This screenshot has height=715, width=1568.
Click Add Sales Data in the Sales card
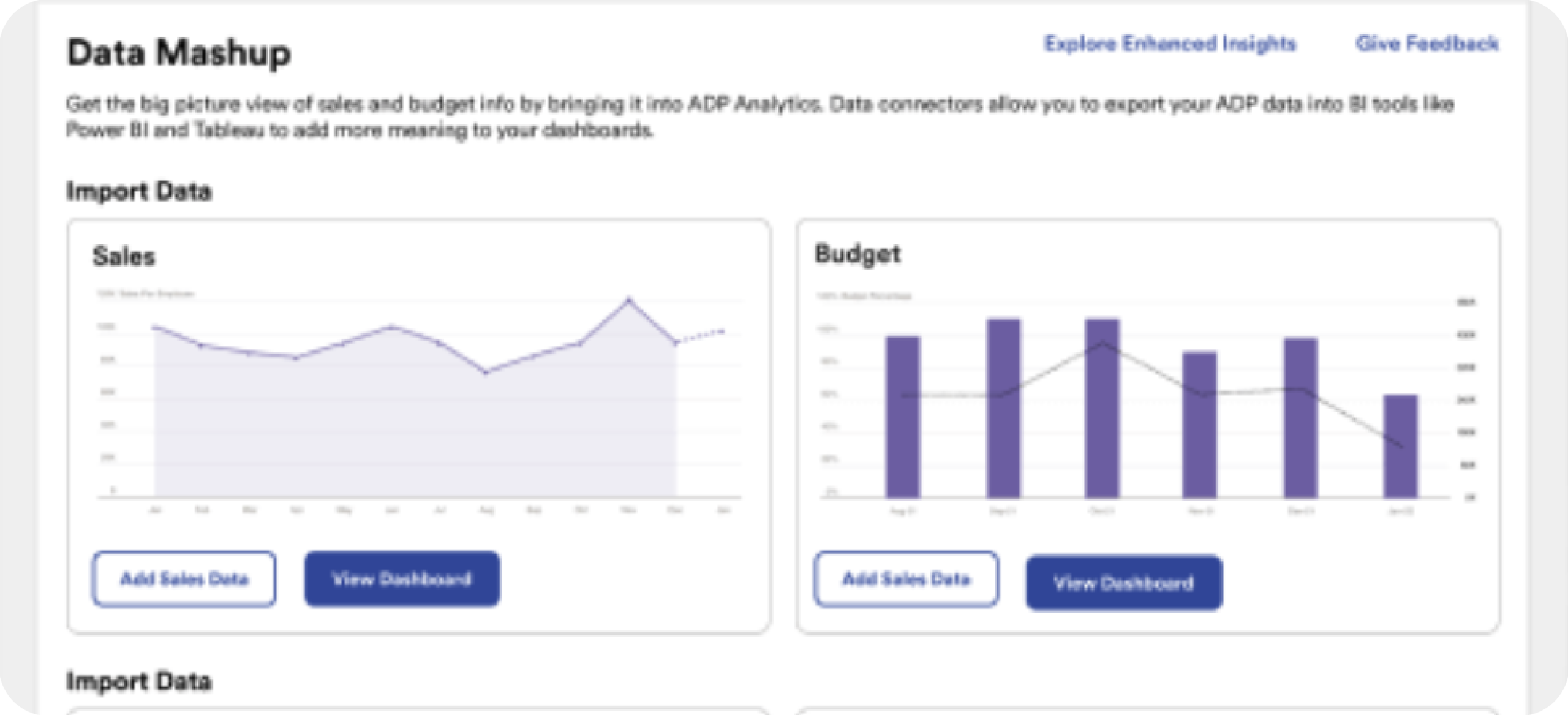tap(184, 578)
